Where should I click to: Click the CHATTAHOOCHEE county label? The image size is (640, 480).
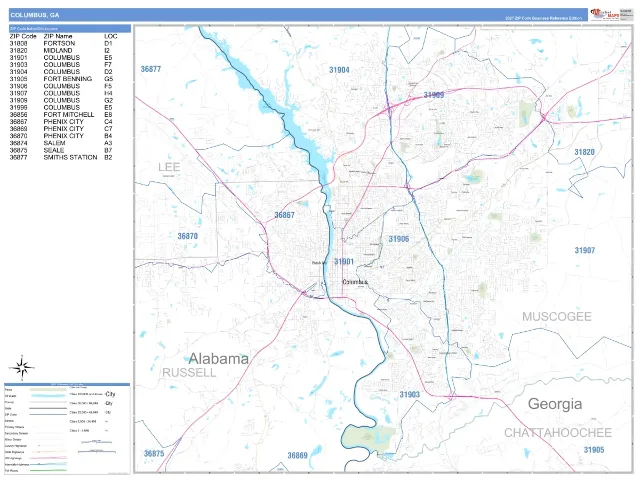click(x=558, y=433)
